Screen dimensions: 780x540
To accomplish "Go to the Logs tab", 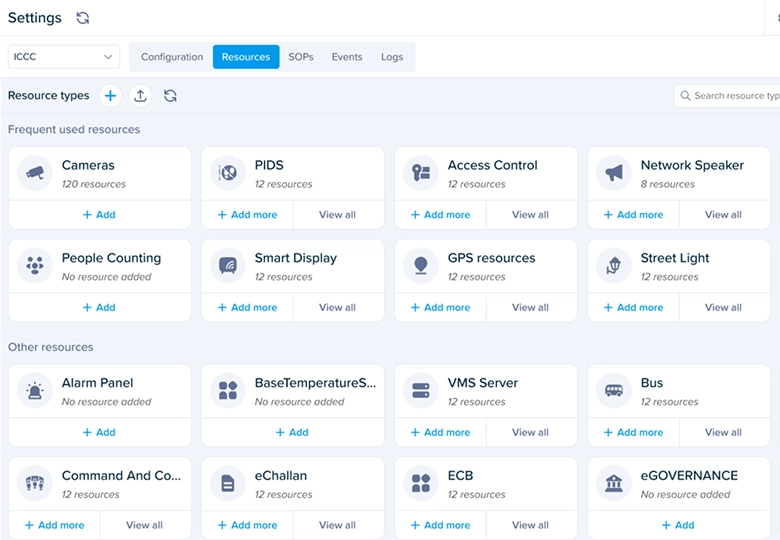I will point(392,57).
